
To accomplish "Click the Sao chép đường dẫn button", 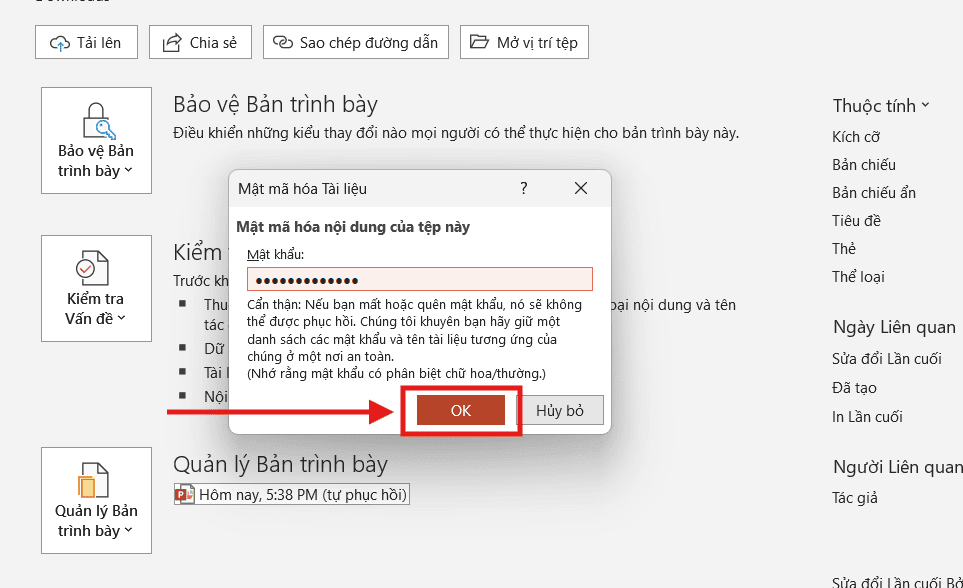I will point(355,42).
